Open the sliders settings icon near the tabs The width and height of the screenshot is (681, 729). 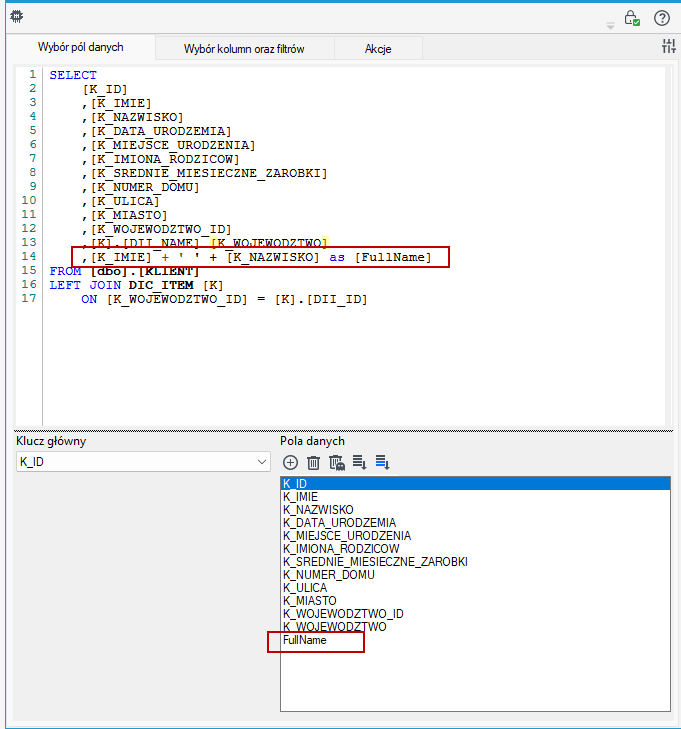[668, 46]
